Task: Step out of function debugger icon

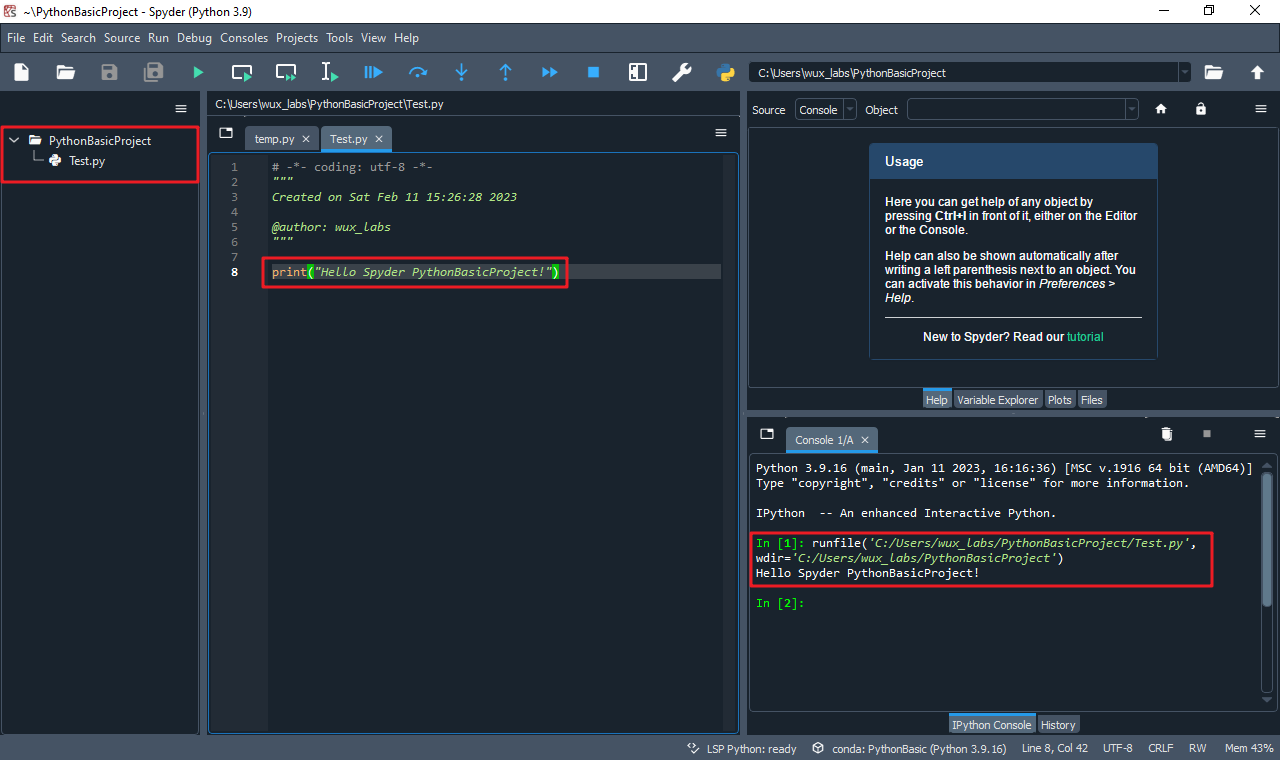Action: click(506, 72)
